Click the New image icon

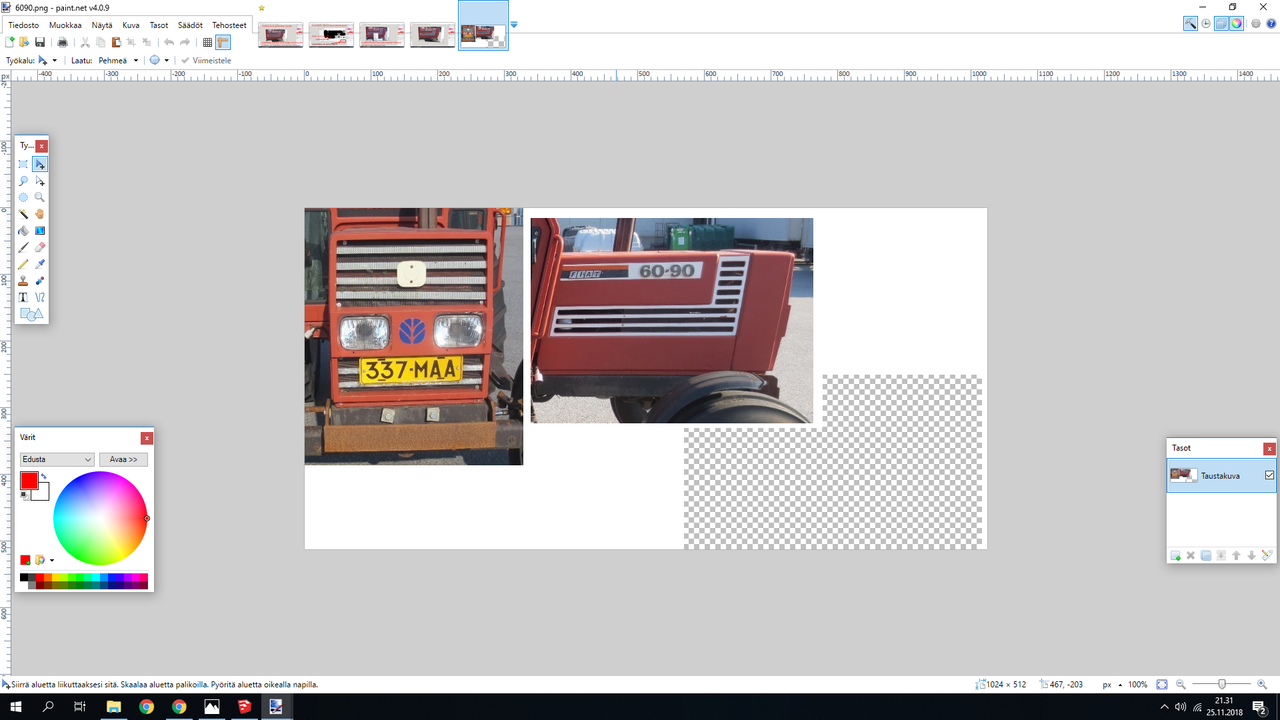[x=10, y=42]
